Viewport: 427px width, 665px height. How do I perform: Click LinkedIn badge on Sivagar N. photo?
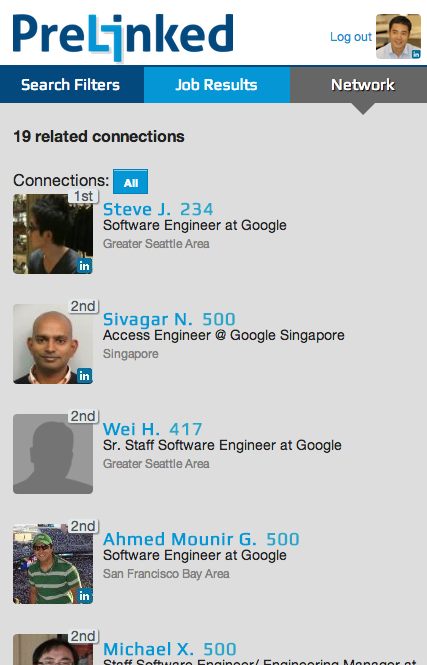click(84, 376)
